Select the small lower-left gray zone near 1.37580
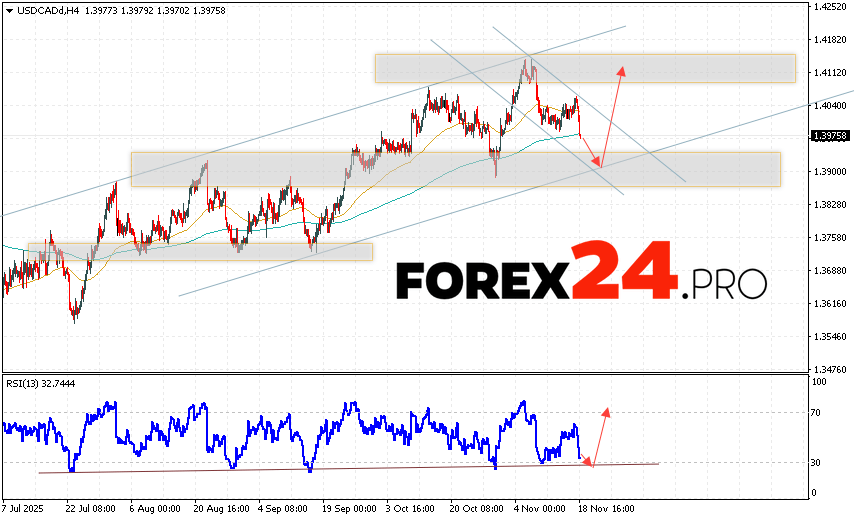This screenshot has height=520, width=854. click(x=200, y=251)
